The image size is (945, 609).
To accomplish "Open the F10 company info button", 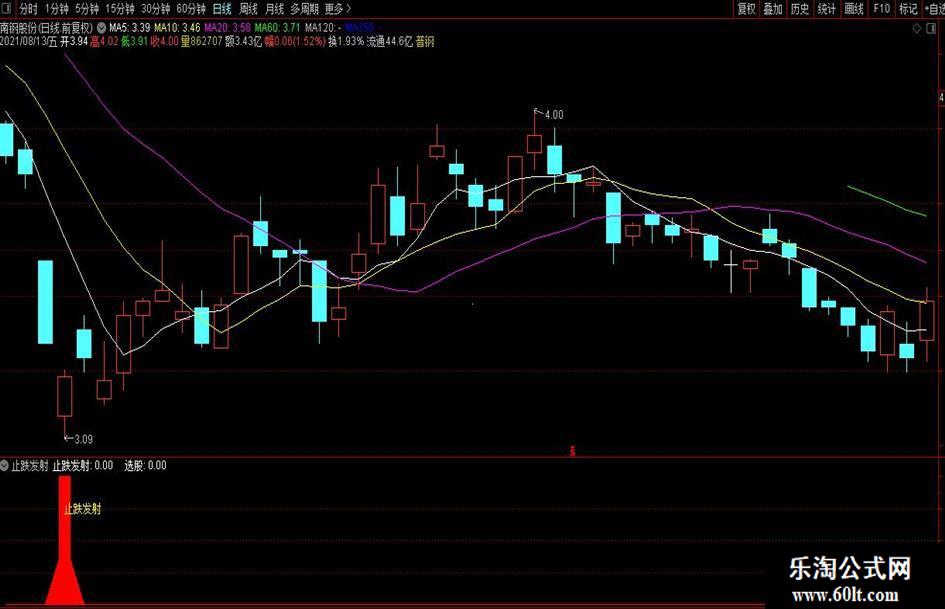I will pos(881,8).
